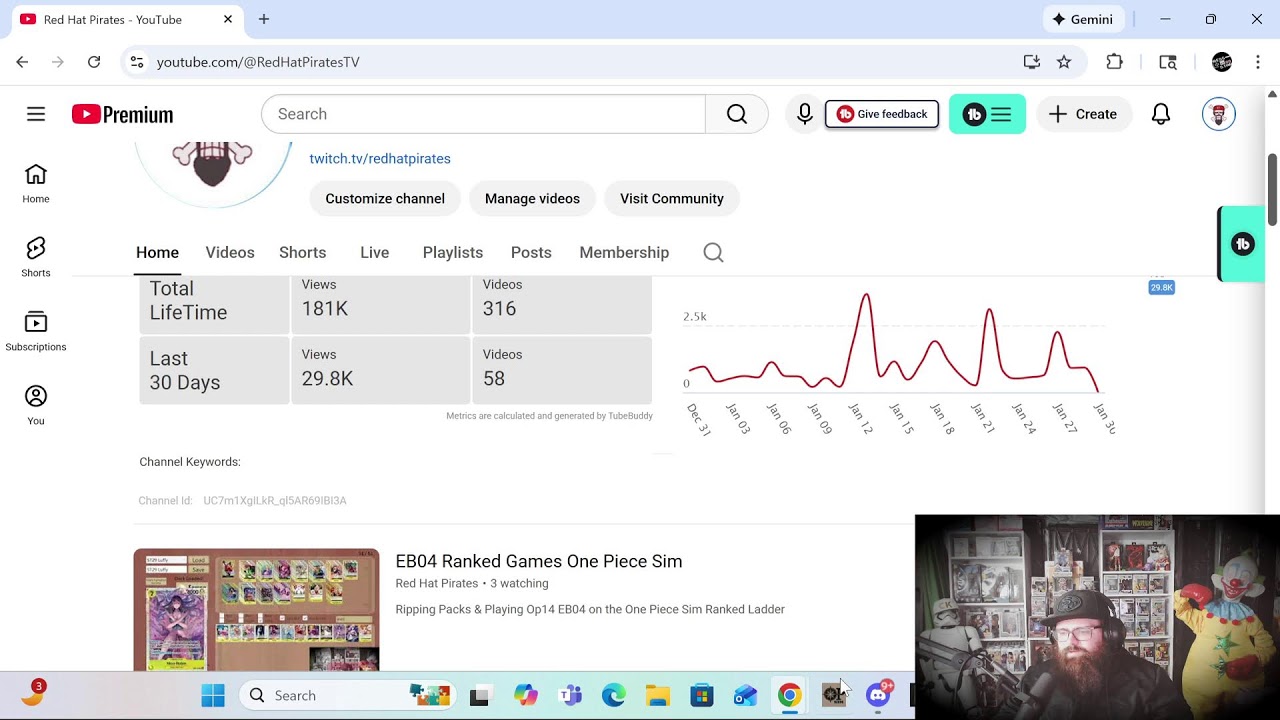Open the YouTube guide hamburger menu
This screenshot has height=720, width=1280.
pyautogui.click(x=36, y=114)
